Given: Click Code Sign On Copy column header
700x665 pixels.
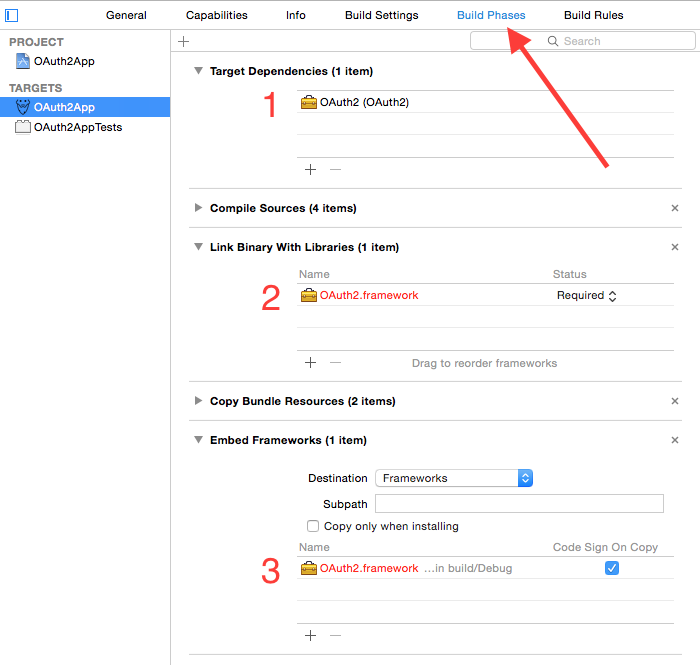Looking at the screenshot, I should 605,547.
